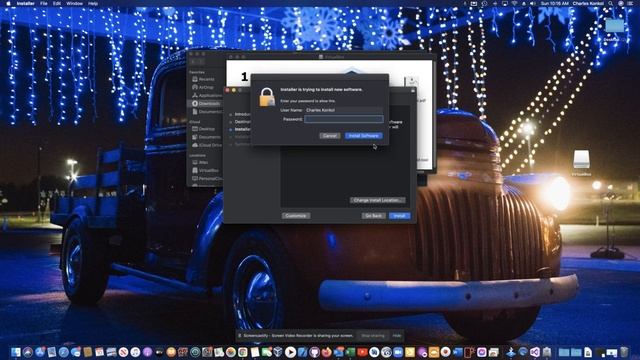Open Desktop under iCloud in Finder sidebar
640x360 pixels.
tap(206, 129)
